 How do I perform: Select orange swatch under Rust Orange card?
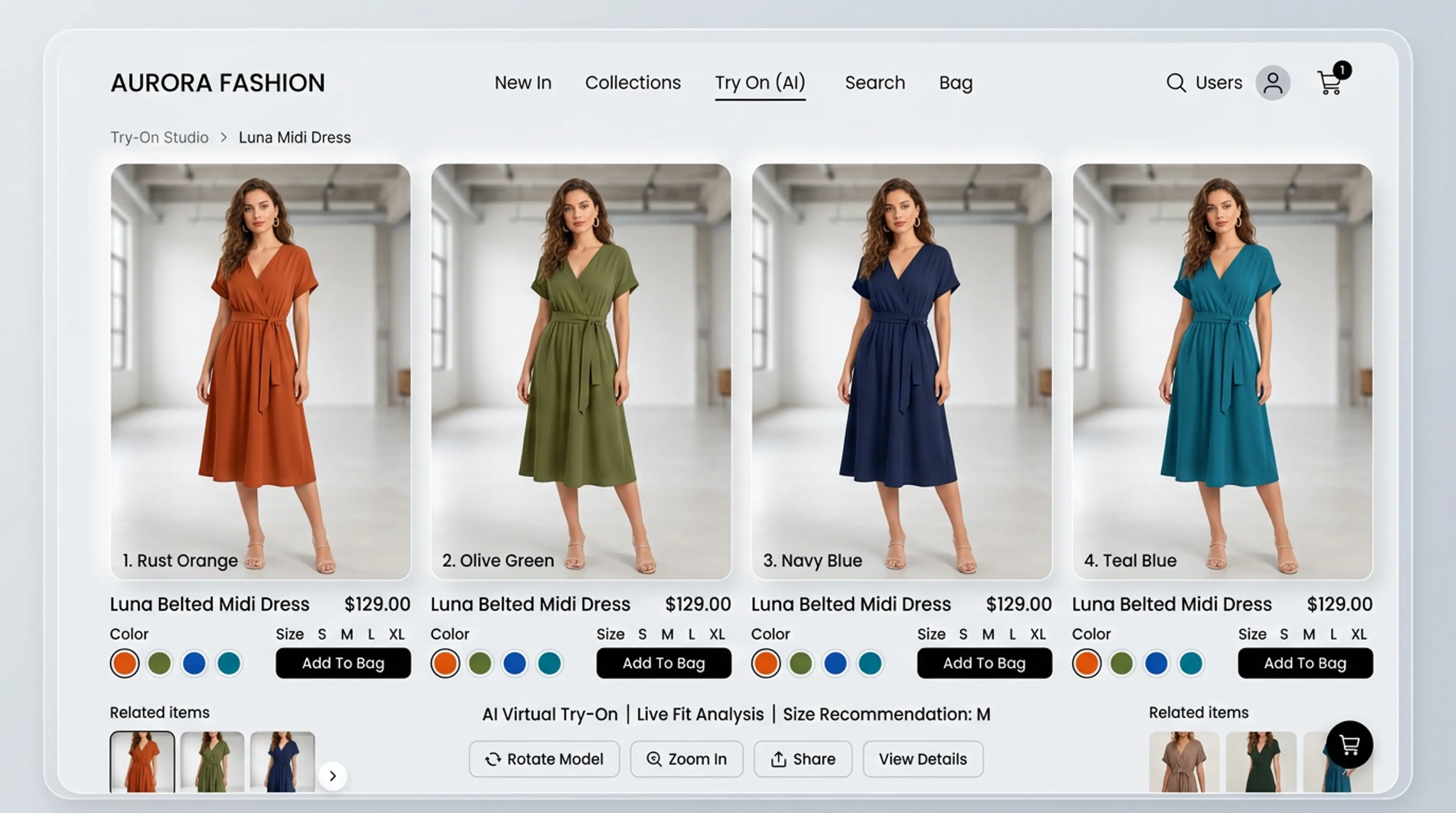tap(124, 663)
